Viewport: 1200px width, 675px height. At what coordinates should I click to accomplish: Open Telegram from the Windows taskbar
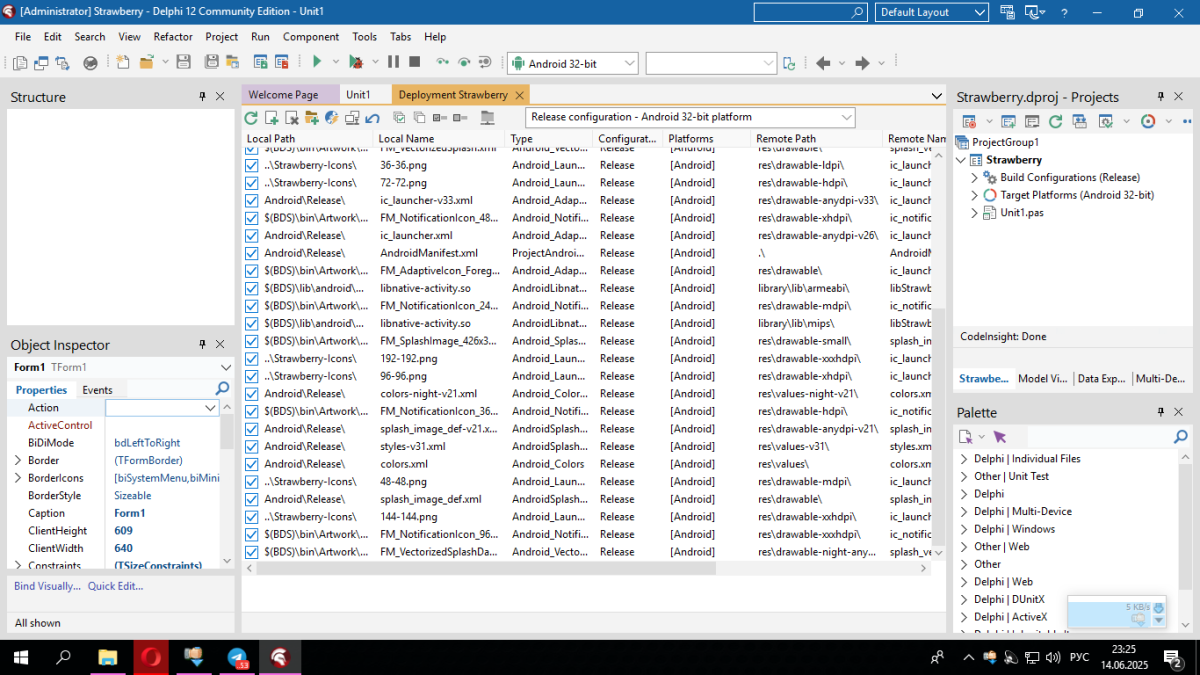click(238, 657)
